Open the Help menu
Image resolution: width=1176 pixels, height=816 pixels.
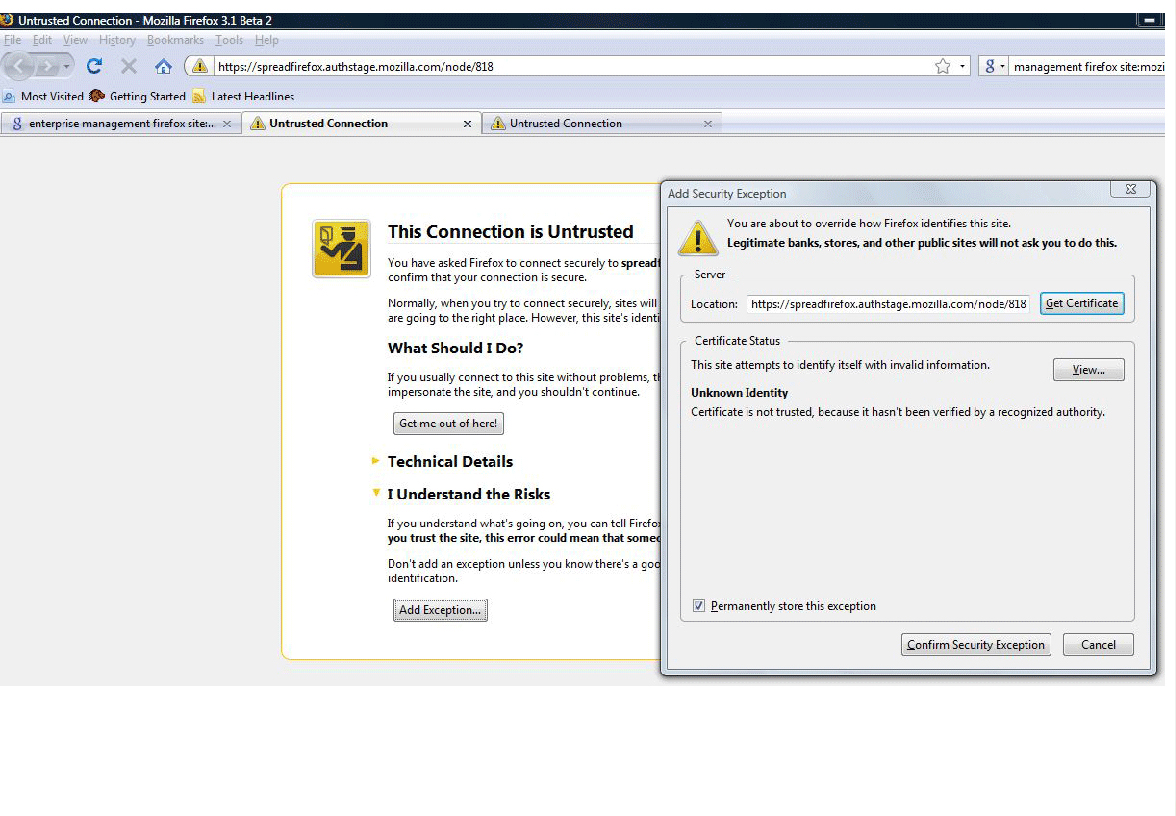pos(266,40)
